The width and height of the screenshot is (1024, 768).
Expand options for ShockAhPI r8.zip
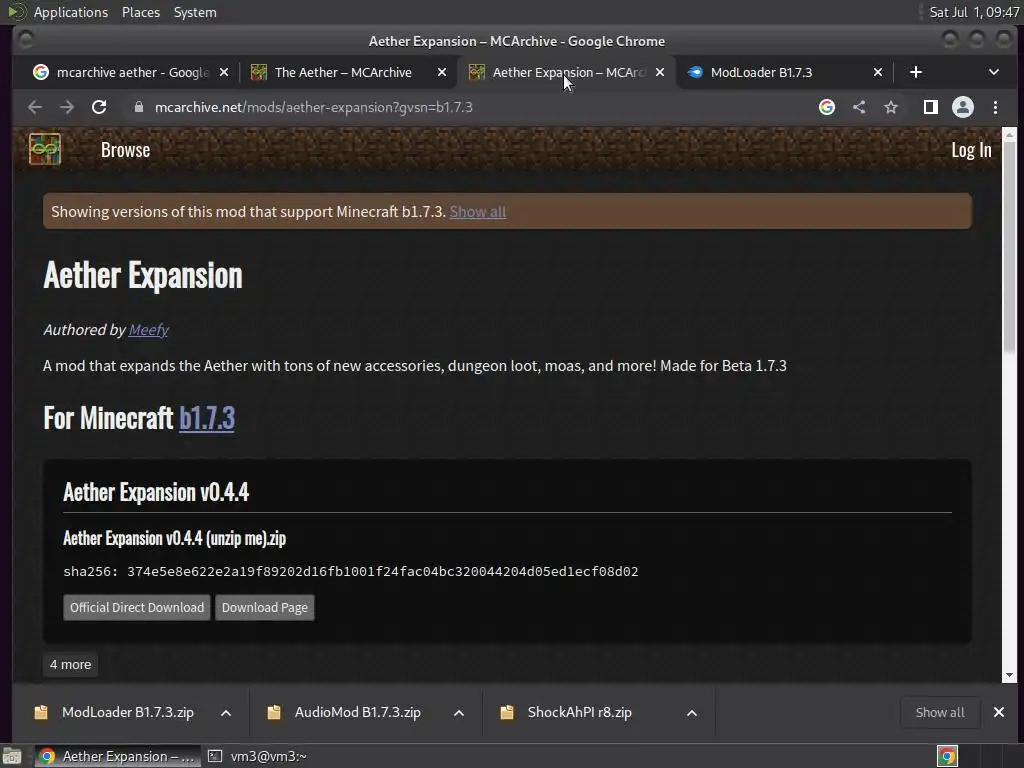tap(692, 713)
